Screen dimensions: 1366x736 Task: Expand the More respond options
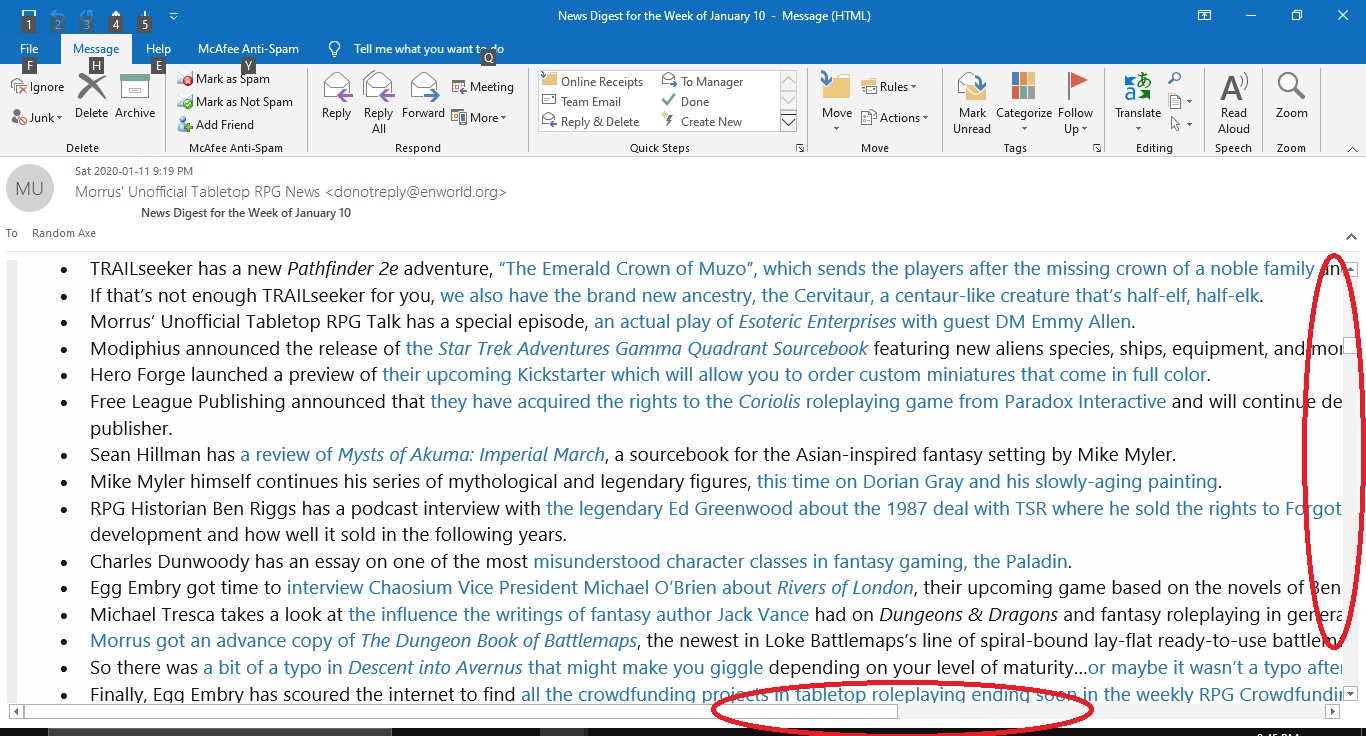(479, 117)
